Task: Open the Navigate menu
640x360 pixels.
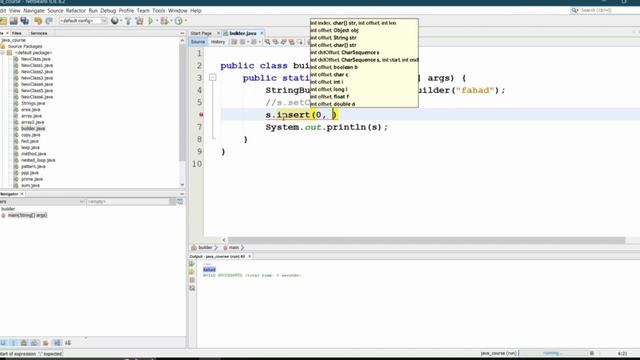Action: click(x=34, y=11)
